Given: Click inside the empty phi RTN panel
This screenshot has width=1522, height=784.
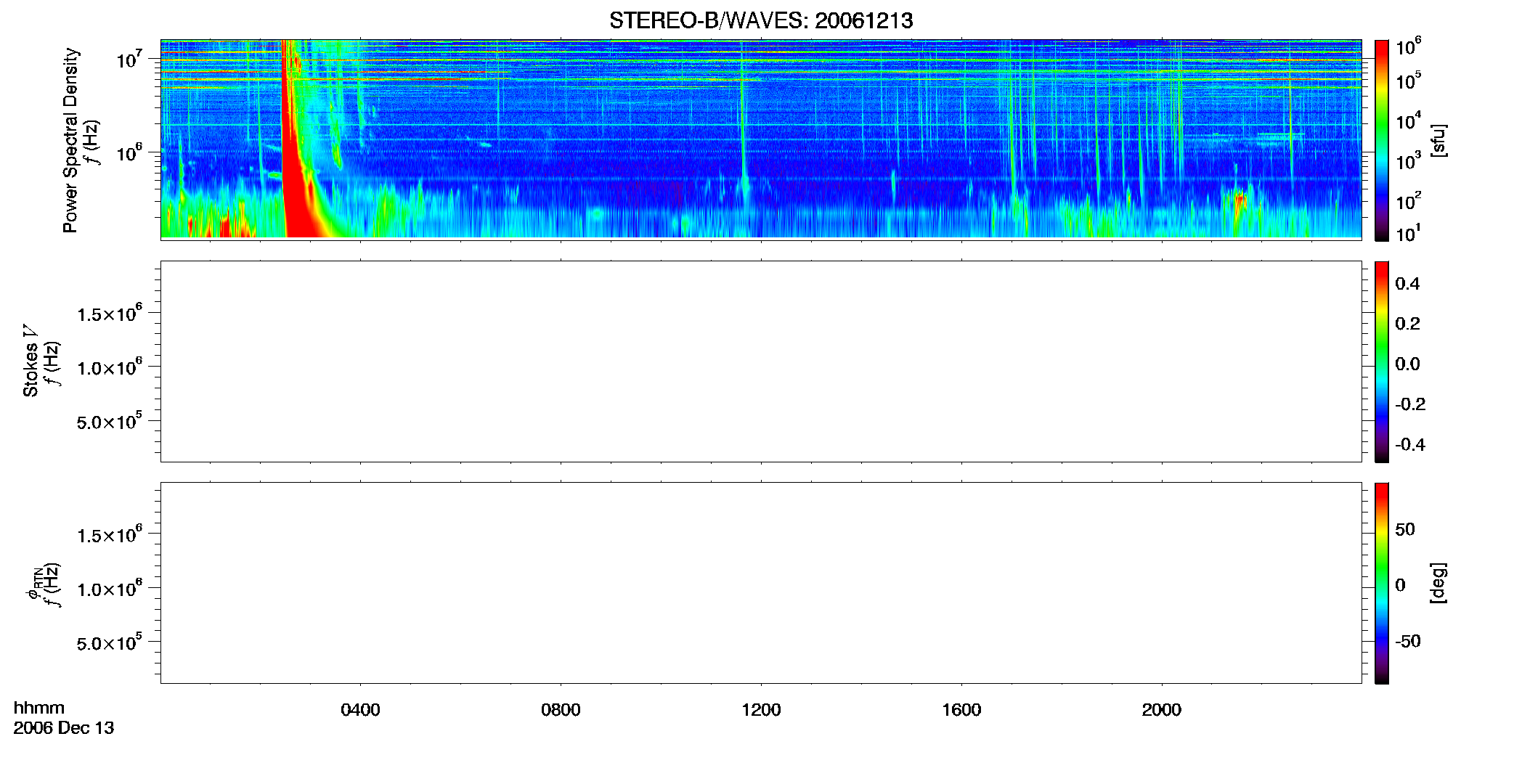Looking at the screenshot, I should click(x=761, y=583).
